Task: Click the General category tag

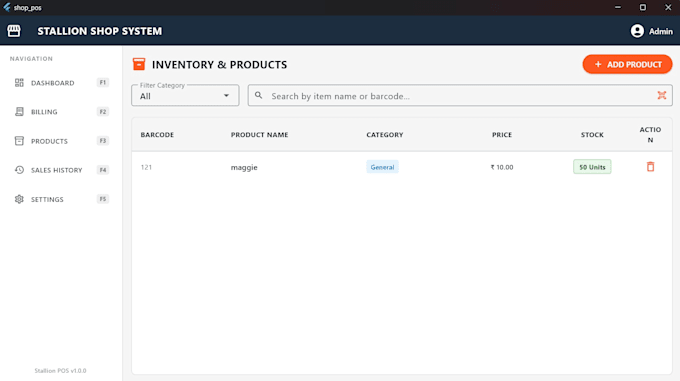Action: point(382,167)
